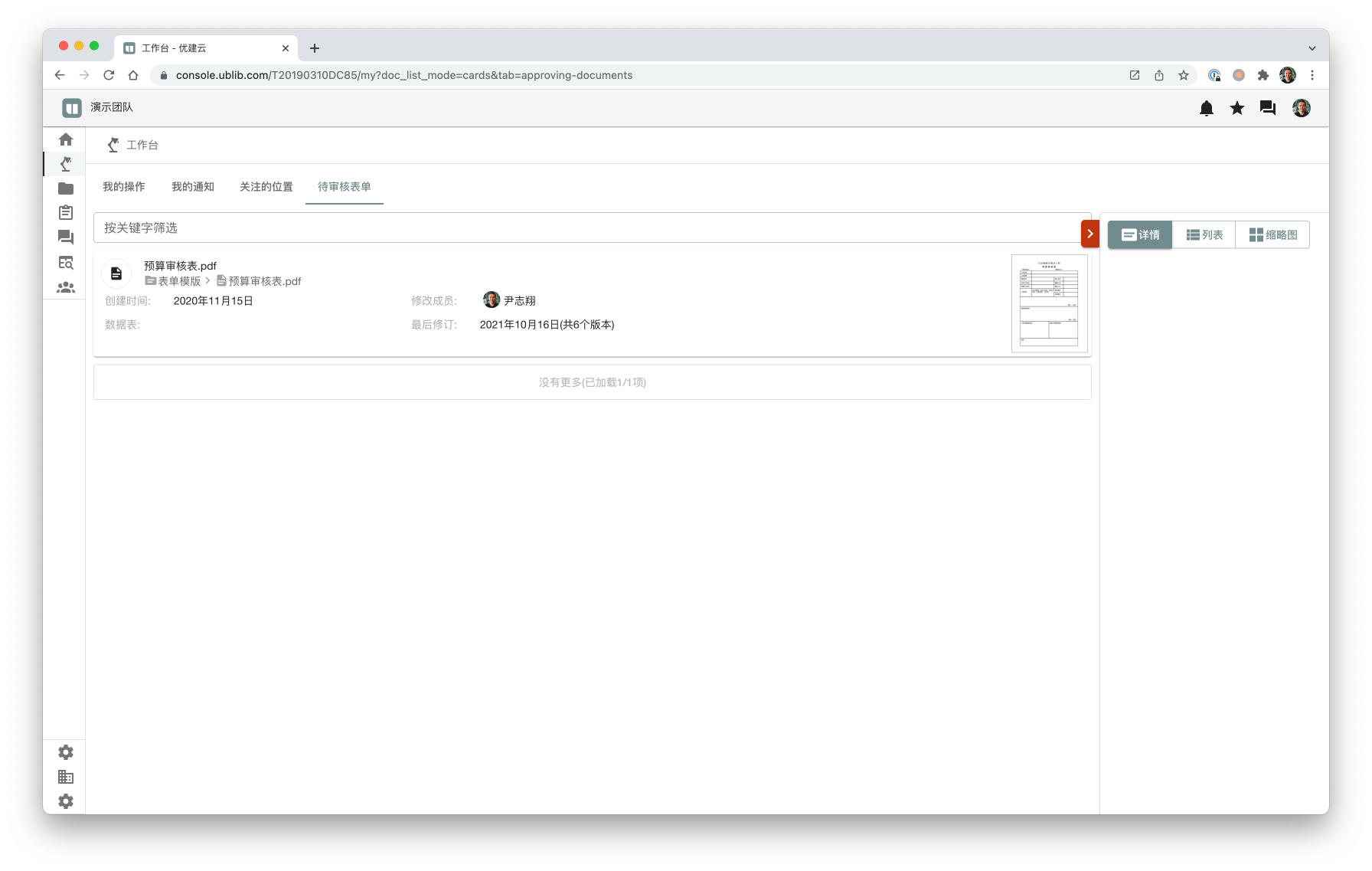1372x871 pixels.
Task: Open the 表单模版 folder breadcrumb link
Action: [178, 281]
